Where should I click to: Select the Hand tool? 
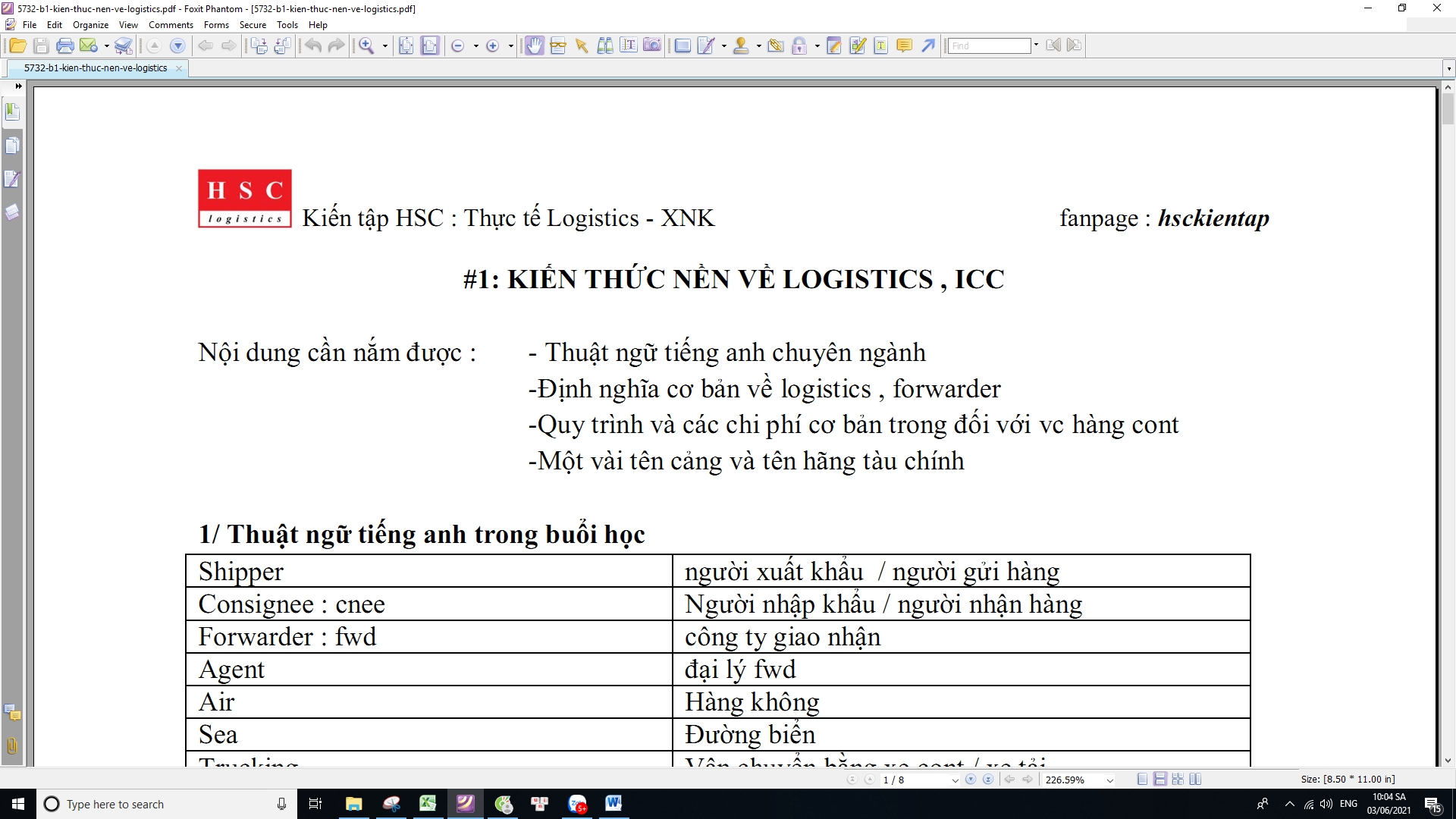coord(535,46)
